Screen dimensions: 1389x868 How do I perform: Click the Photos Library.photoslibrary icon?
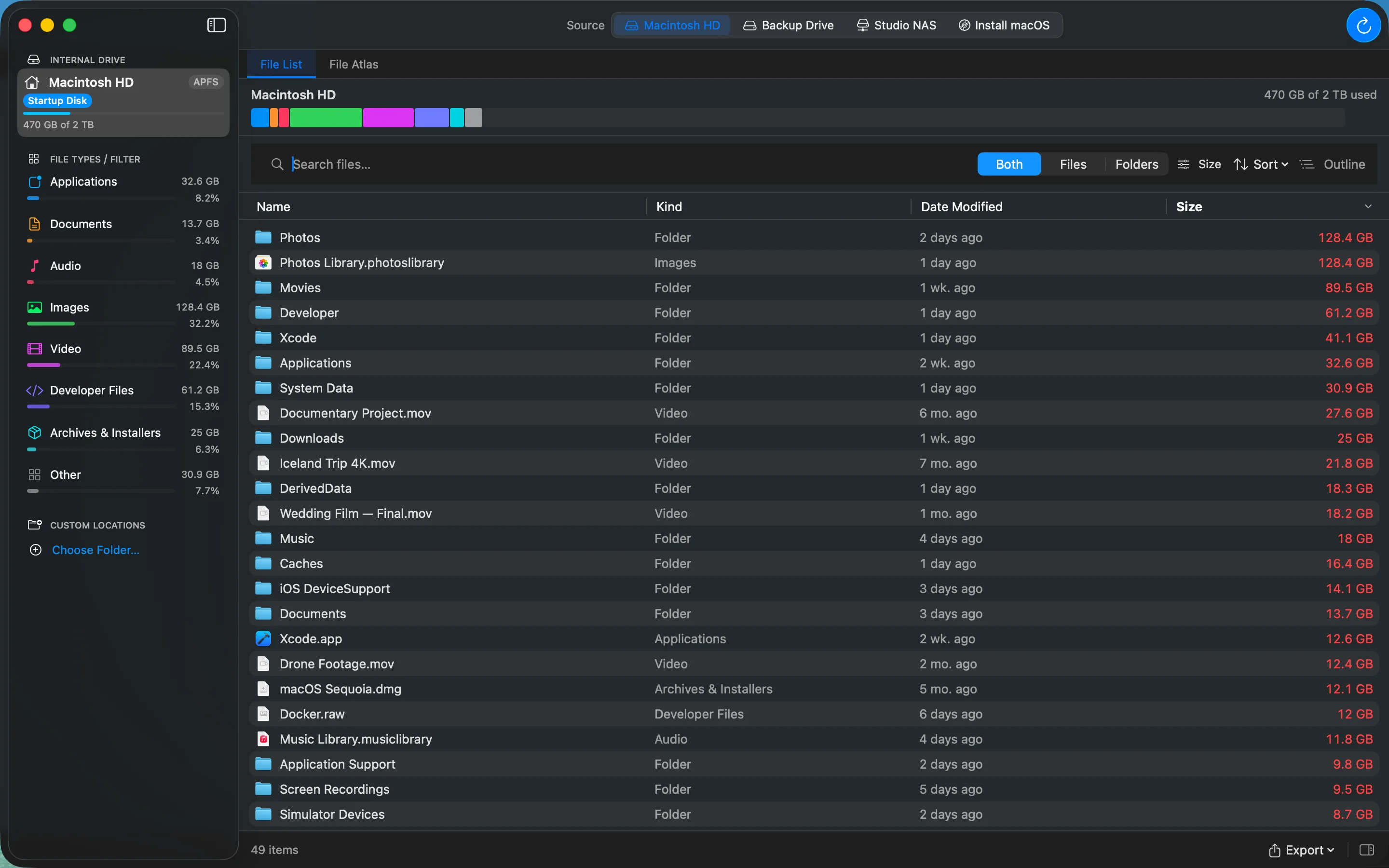coord(263,262)
